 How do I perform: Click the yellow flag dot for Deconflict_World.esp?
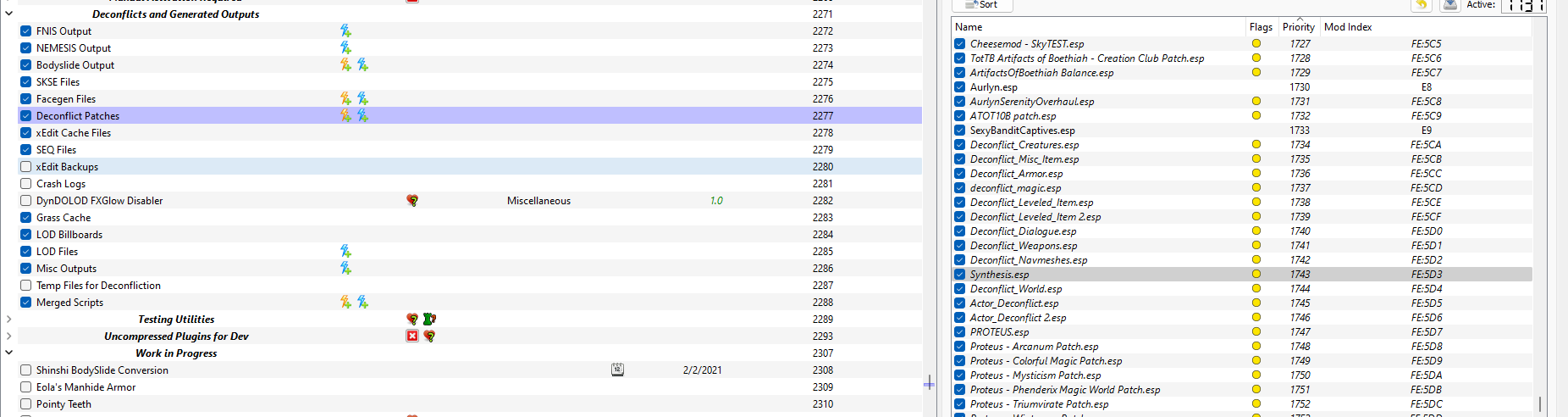click(x=1256, y=289)
